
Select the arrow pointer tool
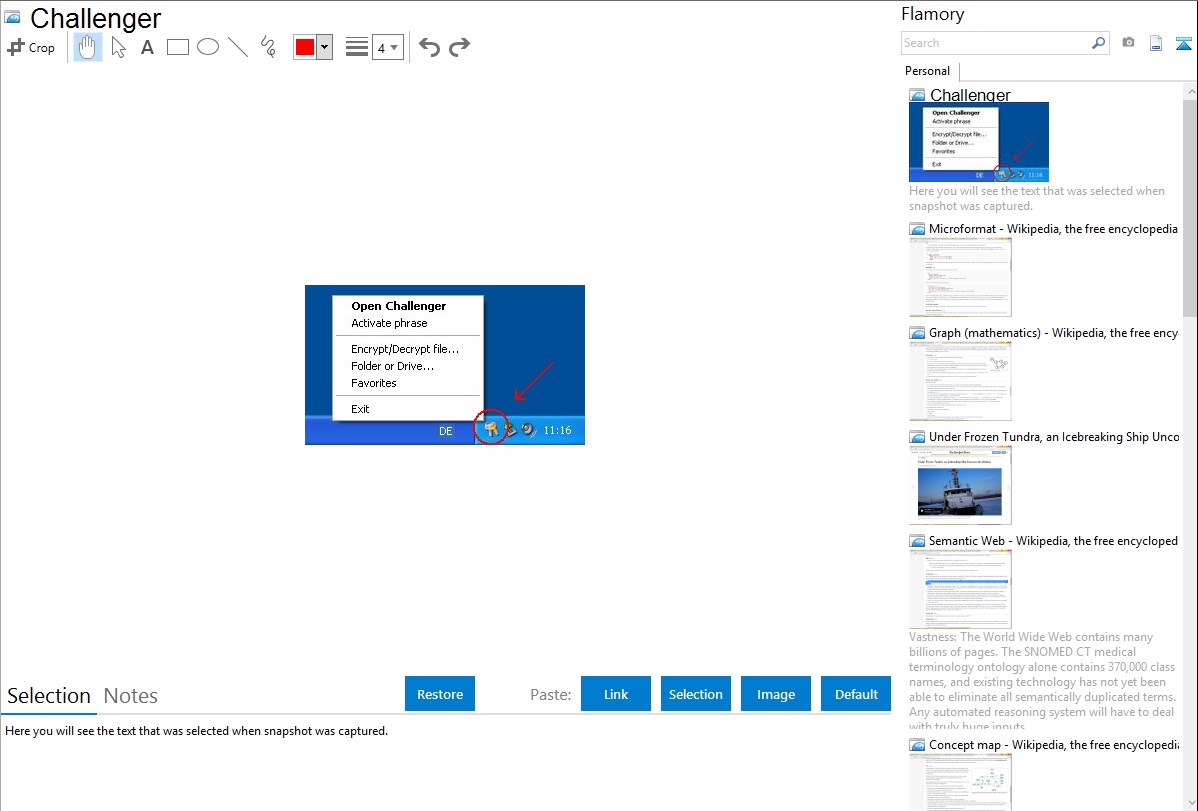click(118, 47)
